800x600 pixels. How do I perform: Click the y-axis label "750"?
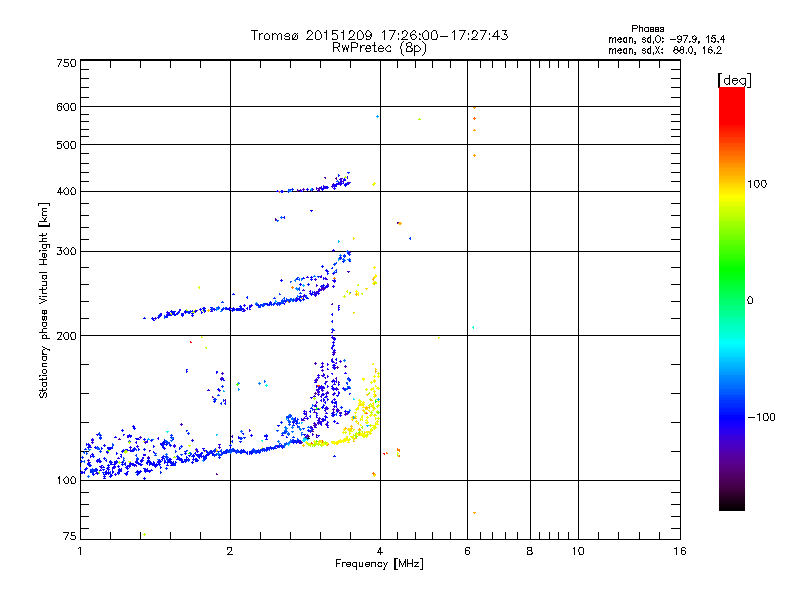pos(67,63)
